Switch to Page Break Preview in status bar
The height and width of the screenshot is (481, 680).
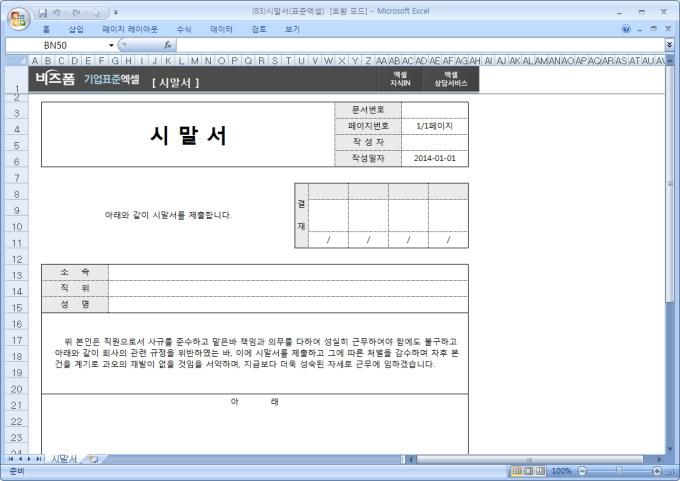540,471
